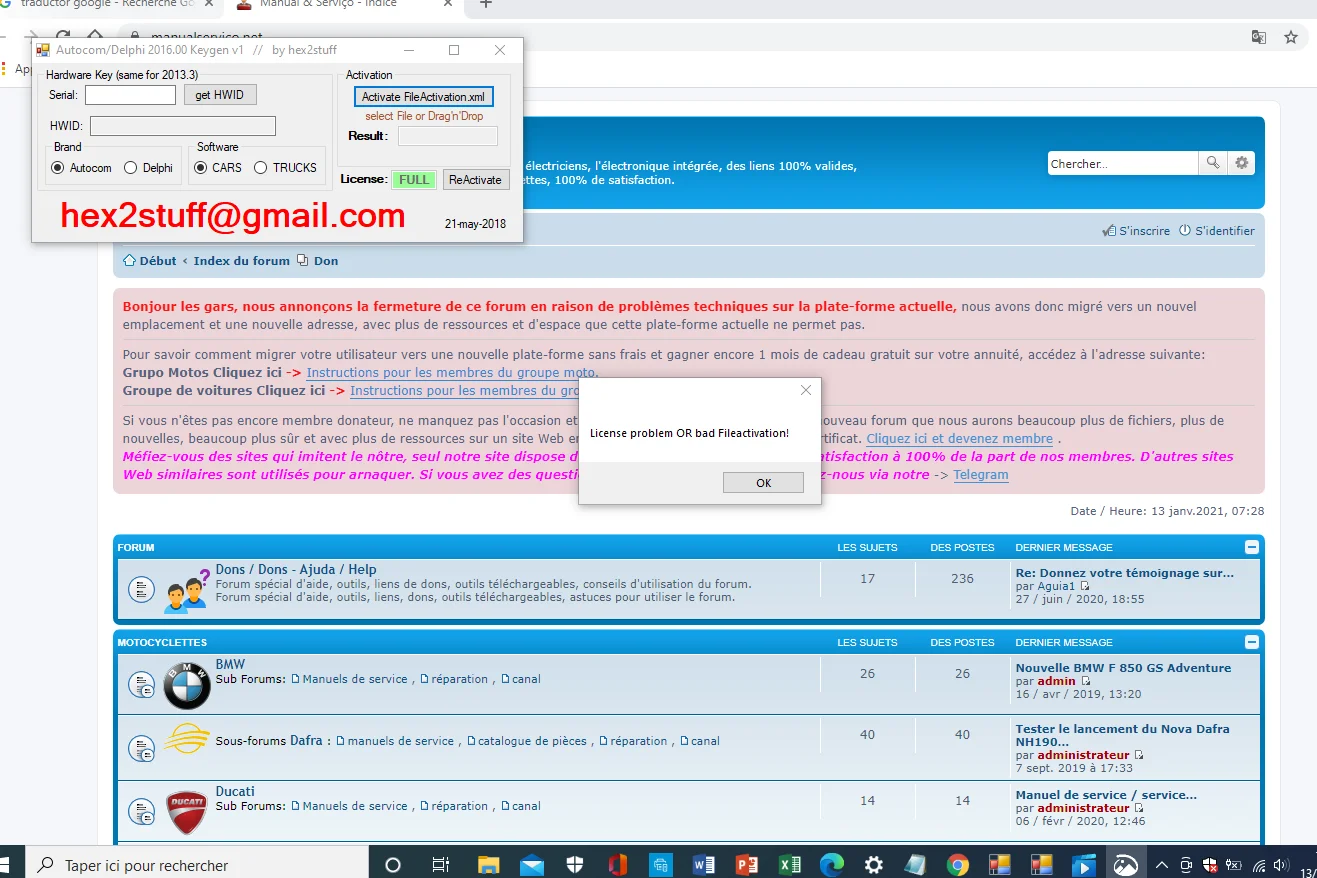Focus the Serial input field
The image size is (1317, 878).
tap(130, 95)
